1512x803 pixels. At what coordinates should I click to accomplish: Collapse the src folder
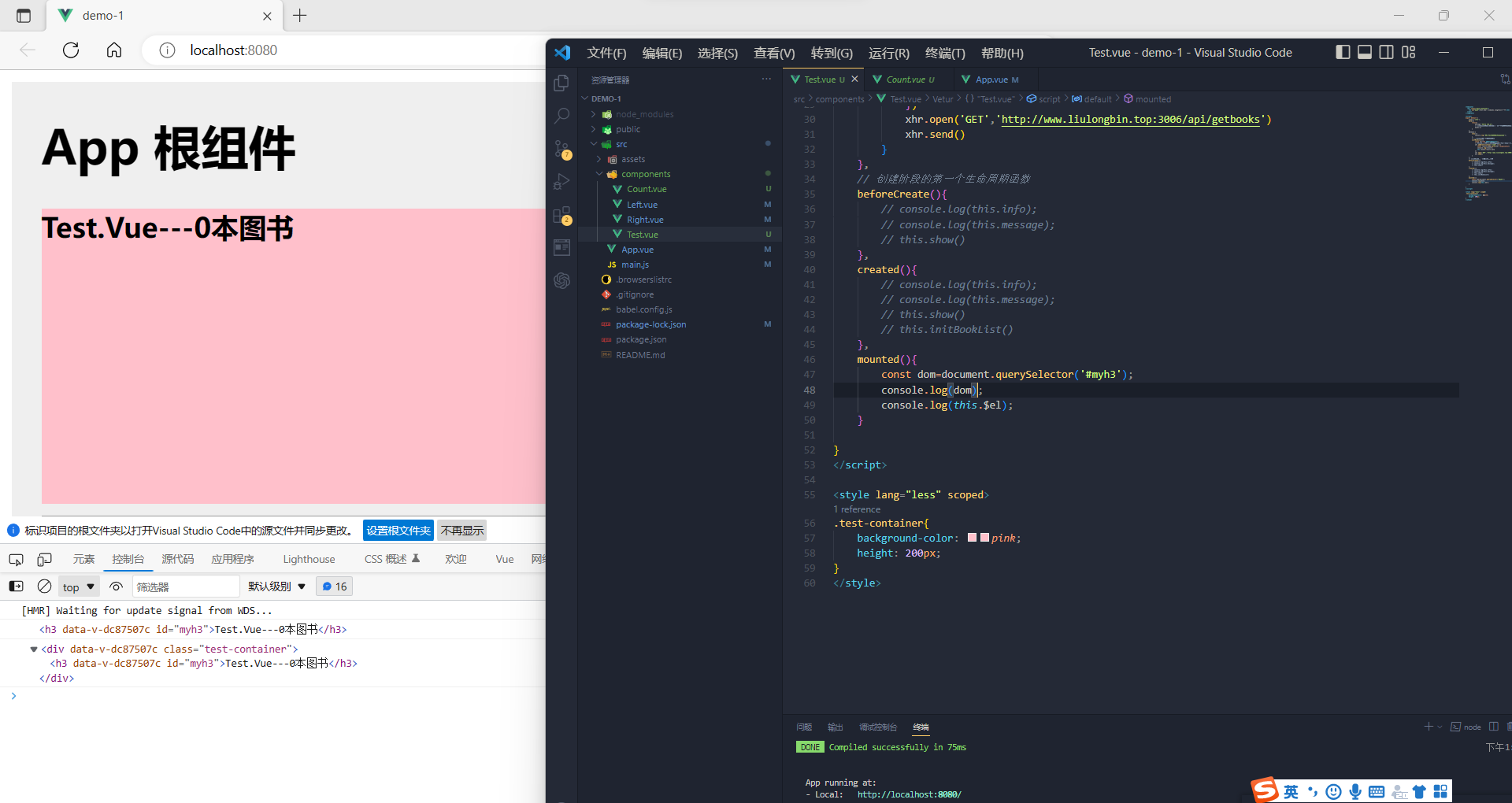(x=594, y=144)
